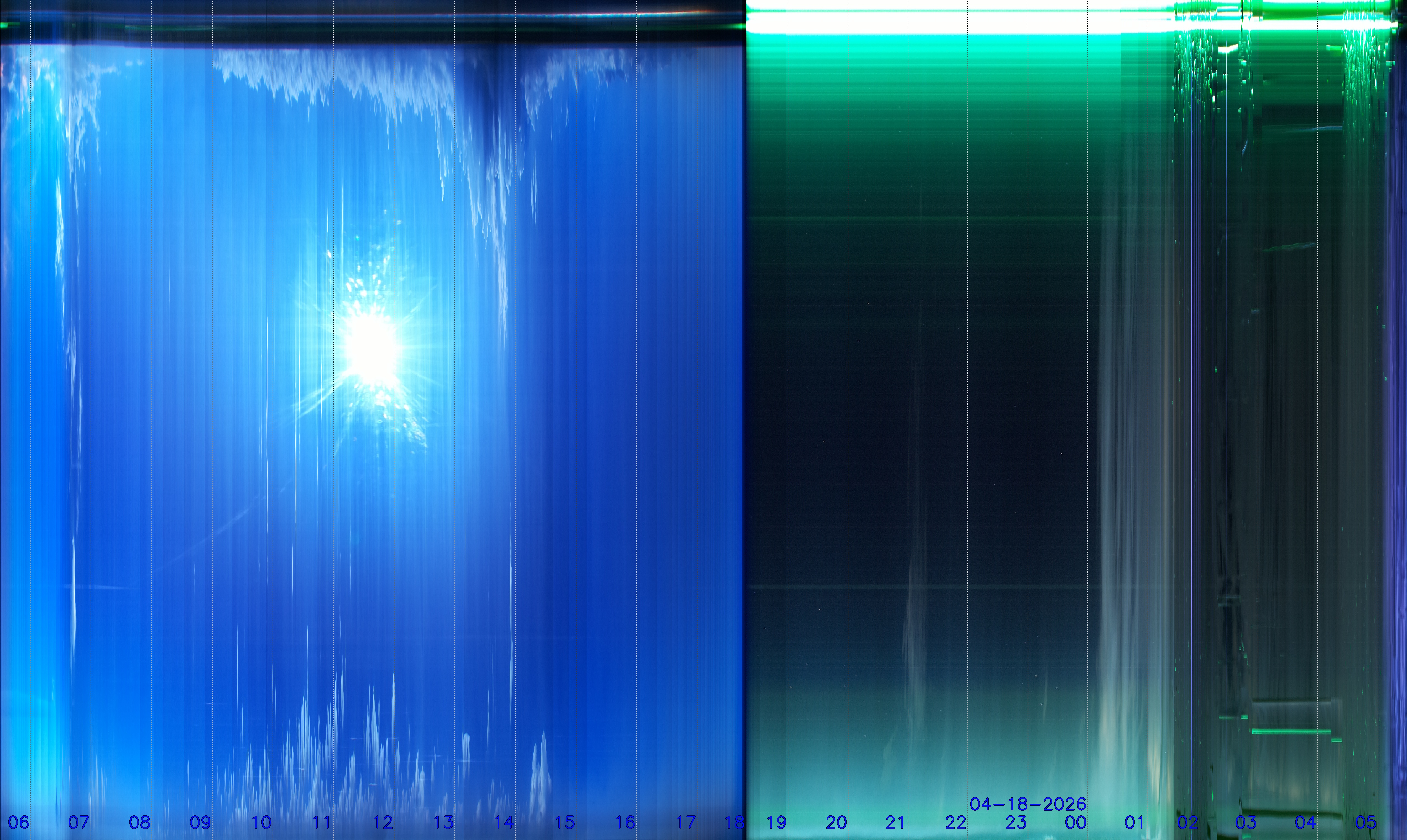Click the 08 time label
The image size is (1407, 840).
pos(140,822)
